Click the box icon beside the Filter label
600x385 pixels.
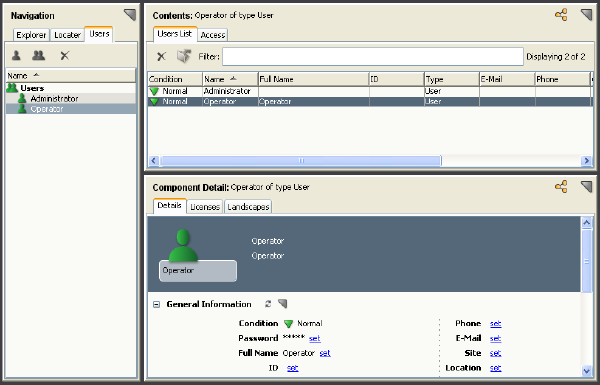[x=184, y=56]
